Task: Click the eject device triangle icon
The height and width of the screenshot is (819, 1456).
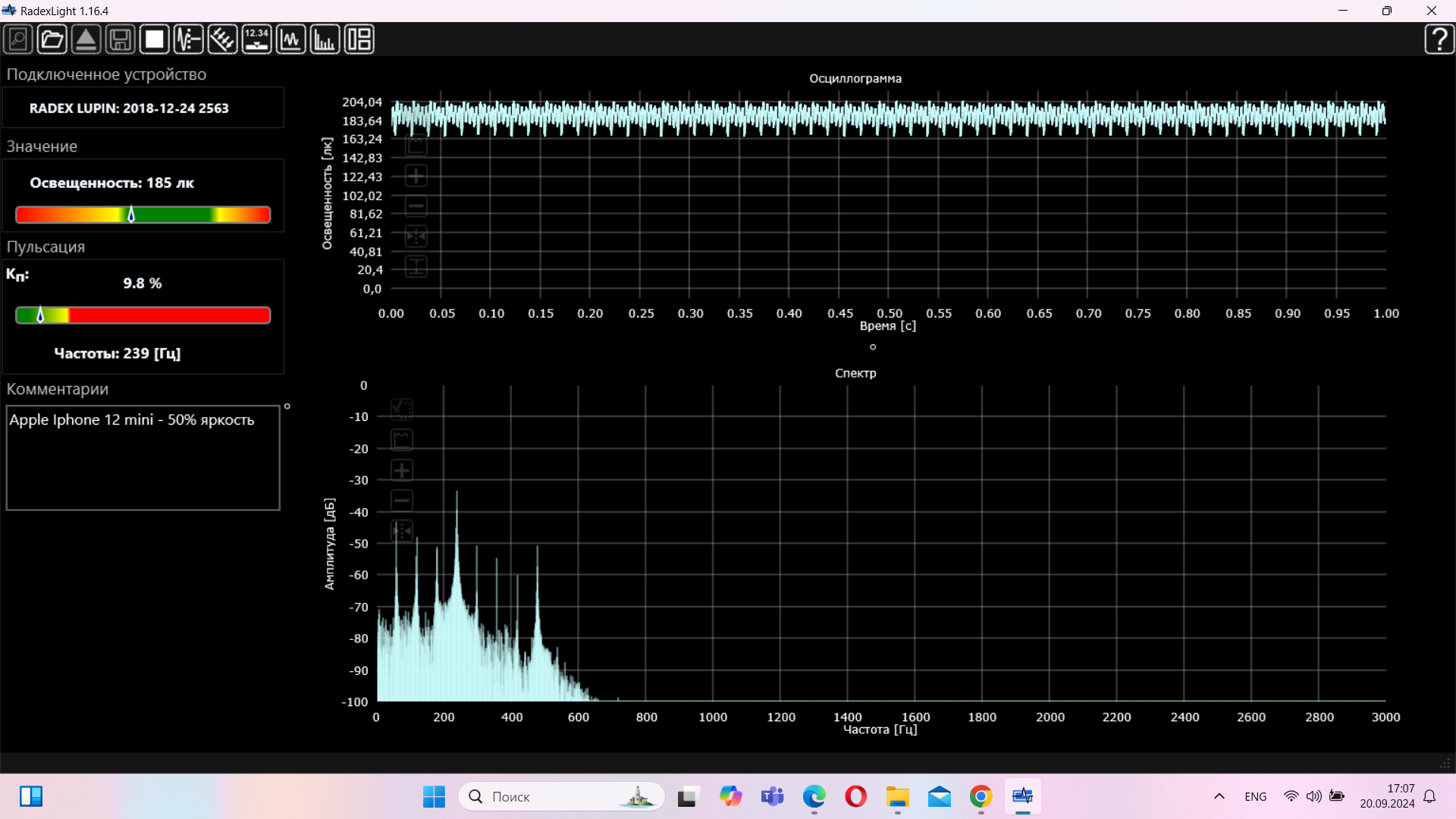Action: click(86, 39)
